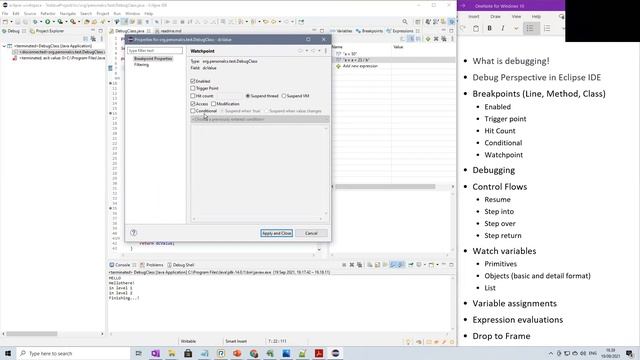Enable the Modification watchpoint option

click(213, 104)
